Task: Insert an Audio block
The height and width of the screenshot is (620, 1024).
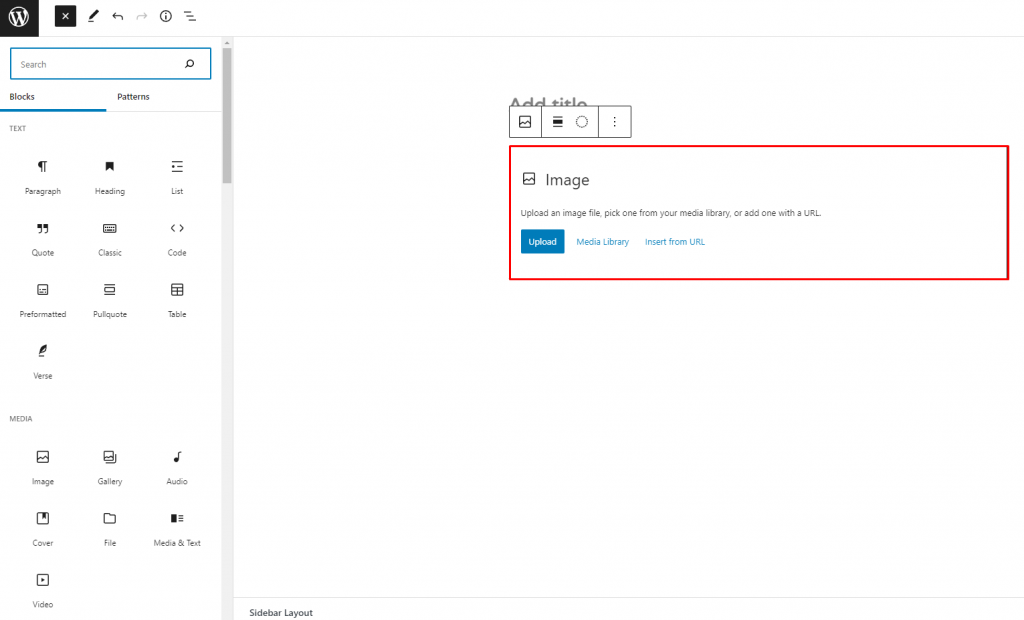Action: tap(177, 467)
